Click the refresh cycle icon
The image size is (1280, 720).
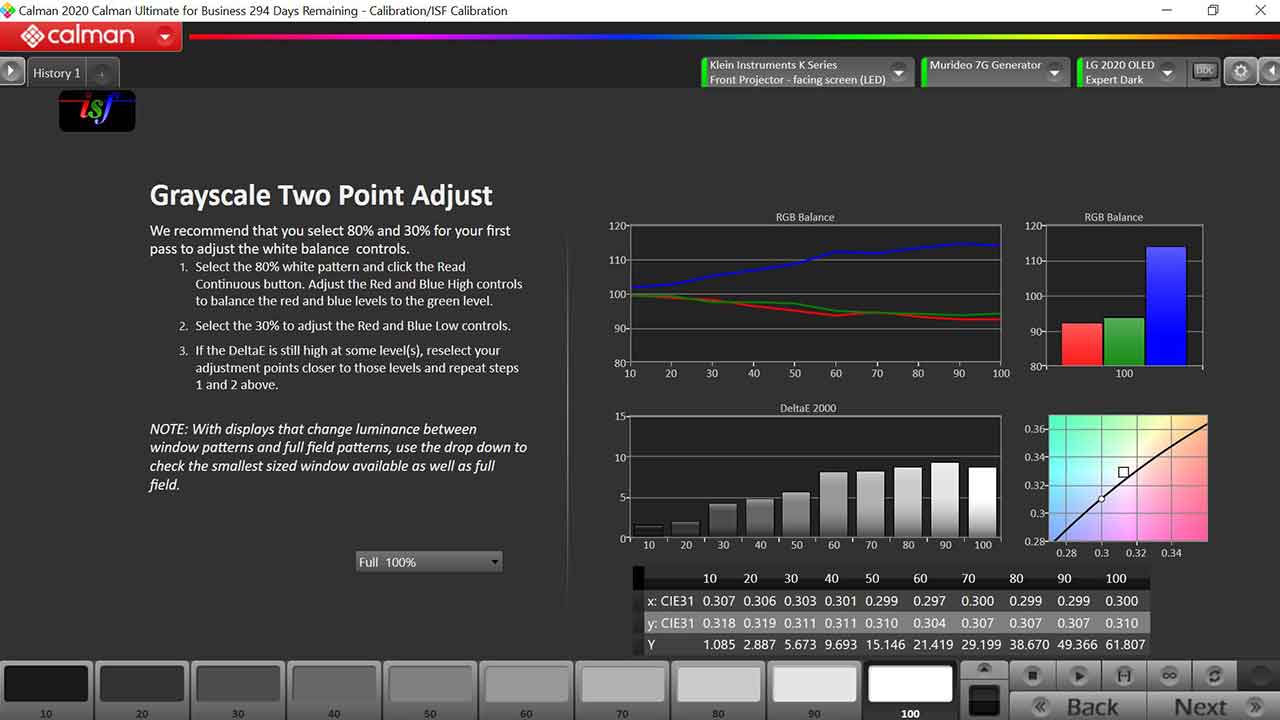tap(1215, 676)
